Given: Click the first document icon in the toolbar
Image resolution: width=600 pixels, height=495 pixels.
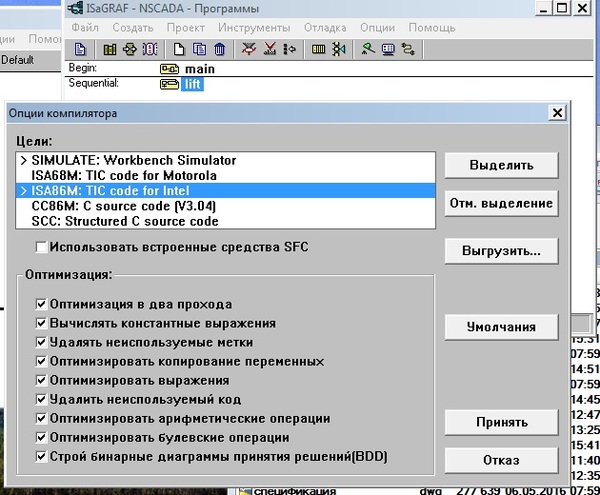Looking at the screenshot, I should 80,48.
